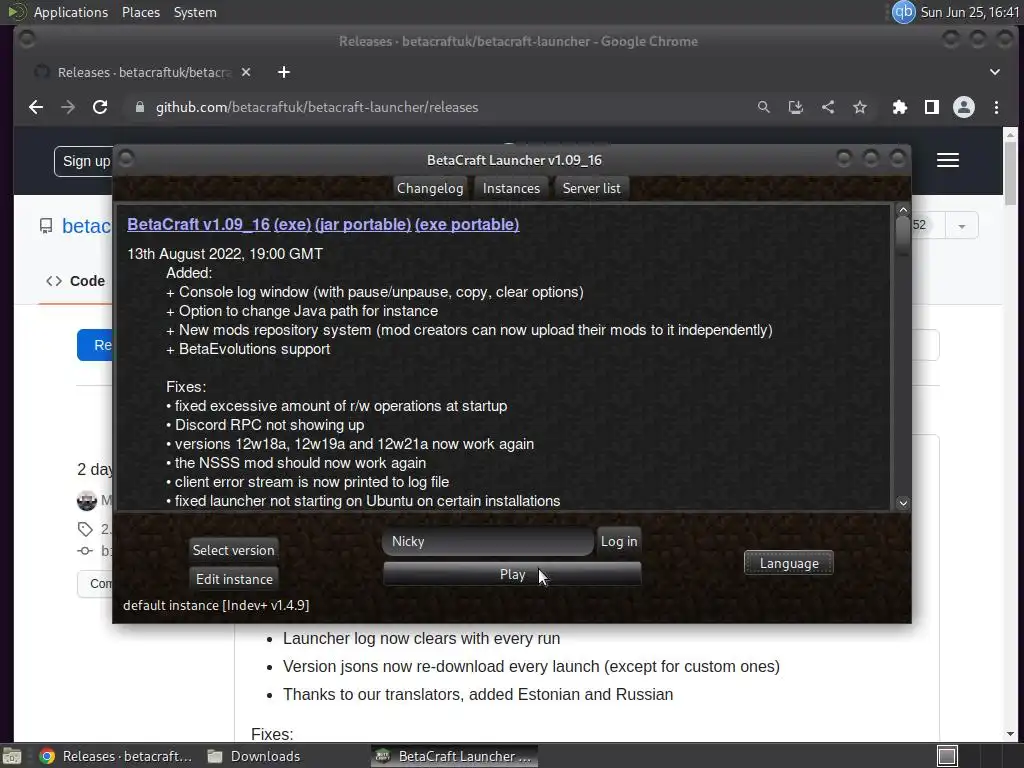Click Chrome page scrollbar down arrow
The height and width of the screenshot is (768, 1024).
click(x=1010, y=734)
